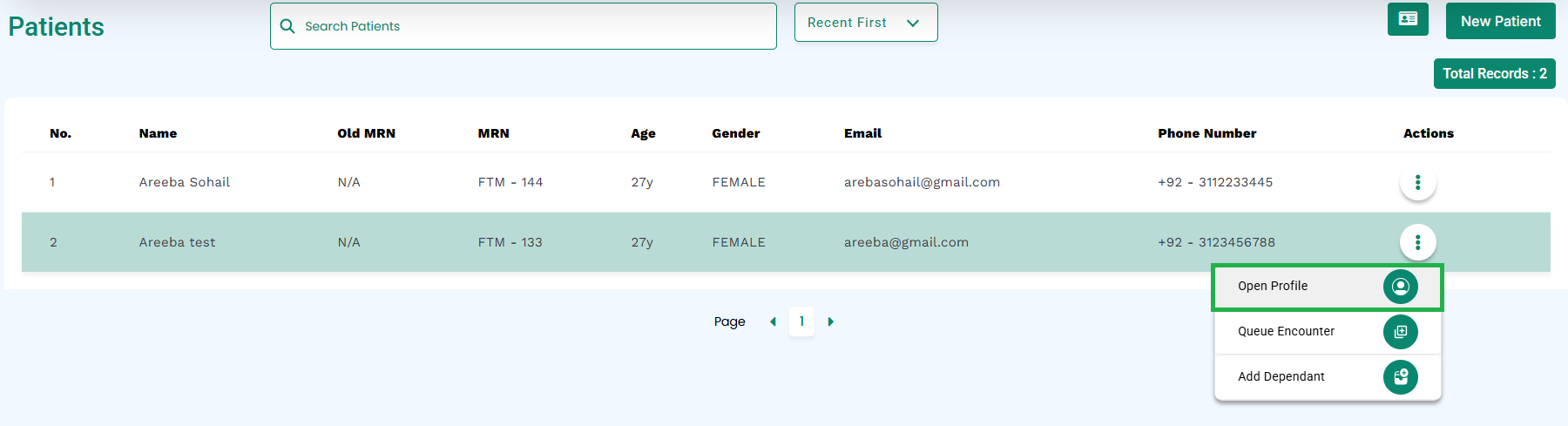Go to the next page arrow
This screenshot has height=426, width=1568.
pyautogui.click(x=830, y=321)
